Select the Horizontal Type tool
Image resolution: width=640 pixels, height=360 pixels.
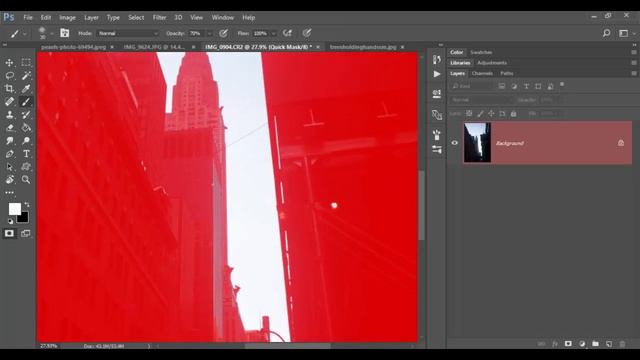coord(26,154)
